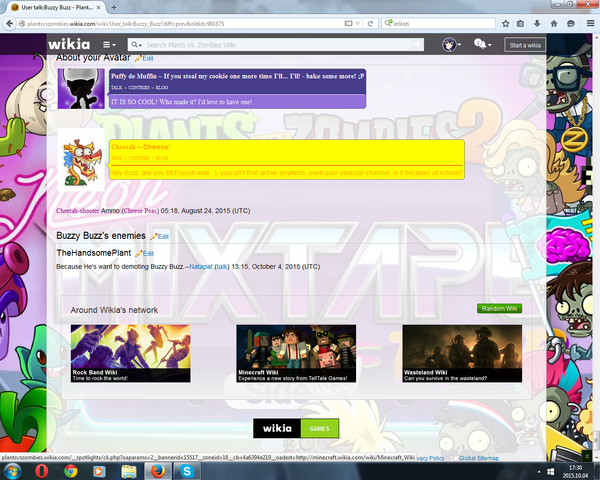
Task: Select the User talk:Buzzy Buzz tab
Action: point(56,7)
